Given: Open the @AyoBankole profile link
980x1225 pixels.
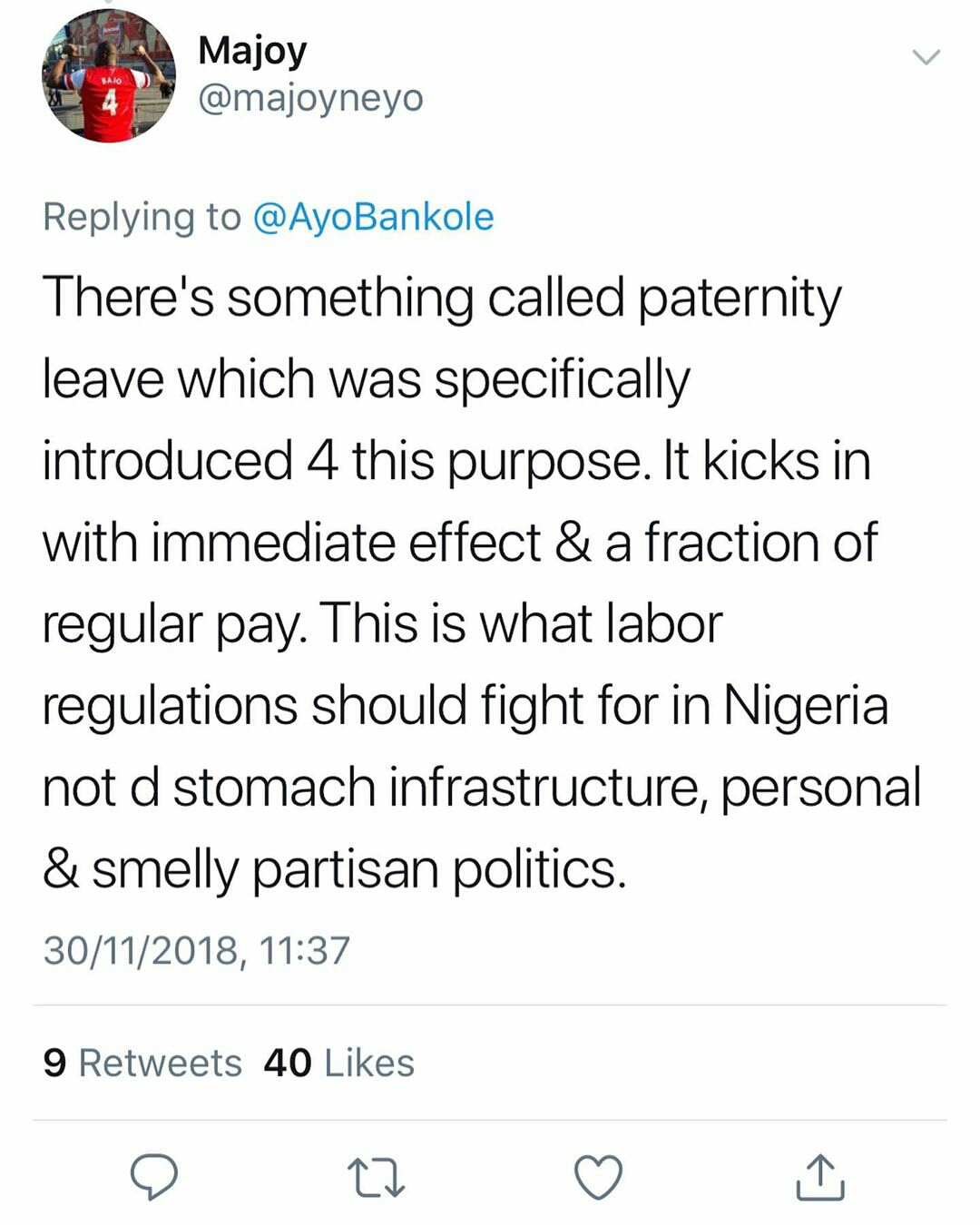Looking at the screenshot, I should point(373,218).
